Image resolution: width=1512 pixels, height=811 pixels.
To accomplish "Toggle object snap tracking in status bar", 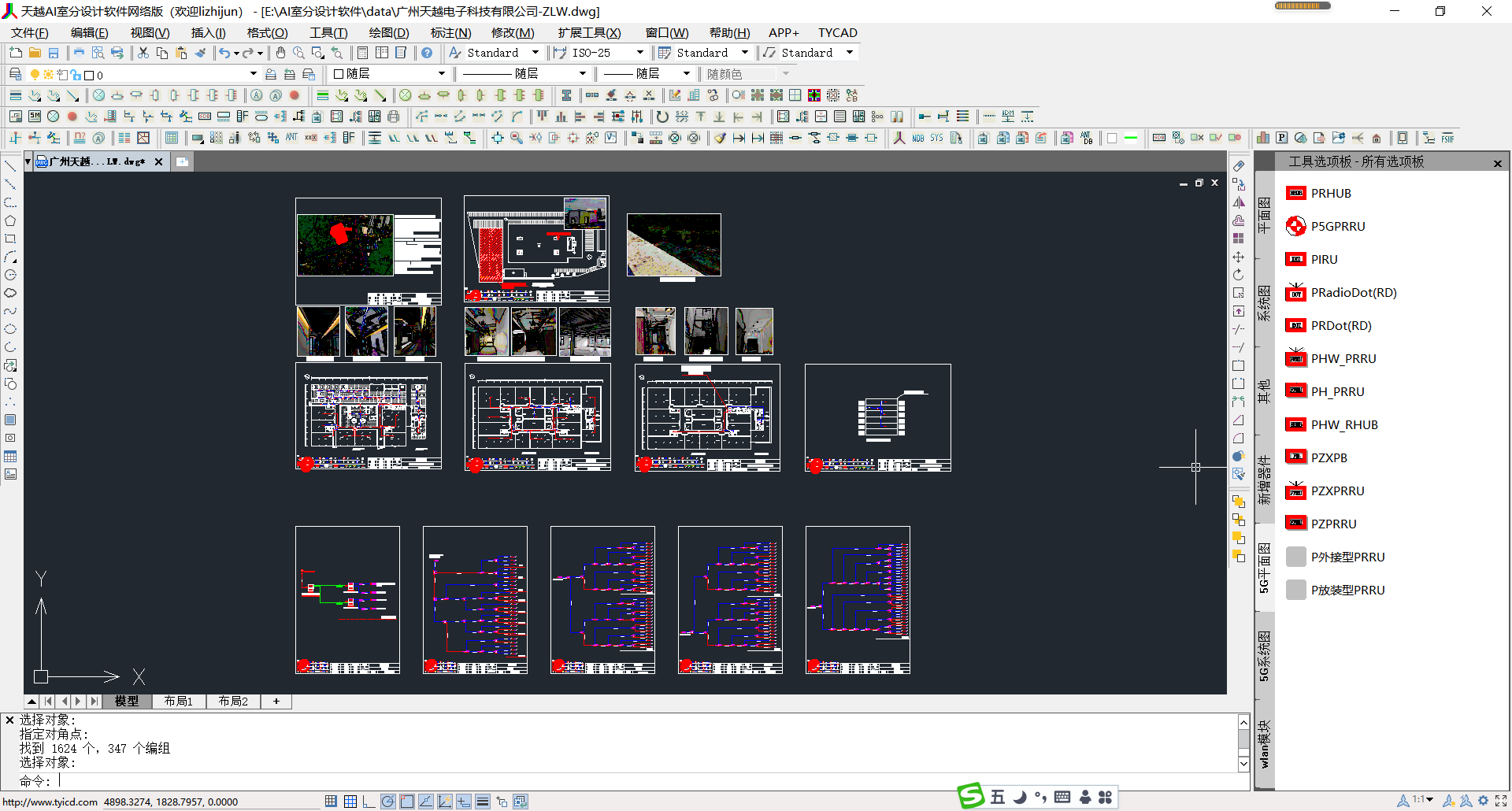I will coord(426,802).
